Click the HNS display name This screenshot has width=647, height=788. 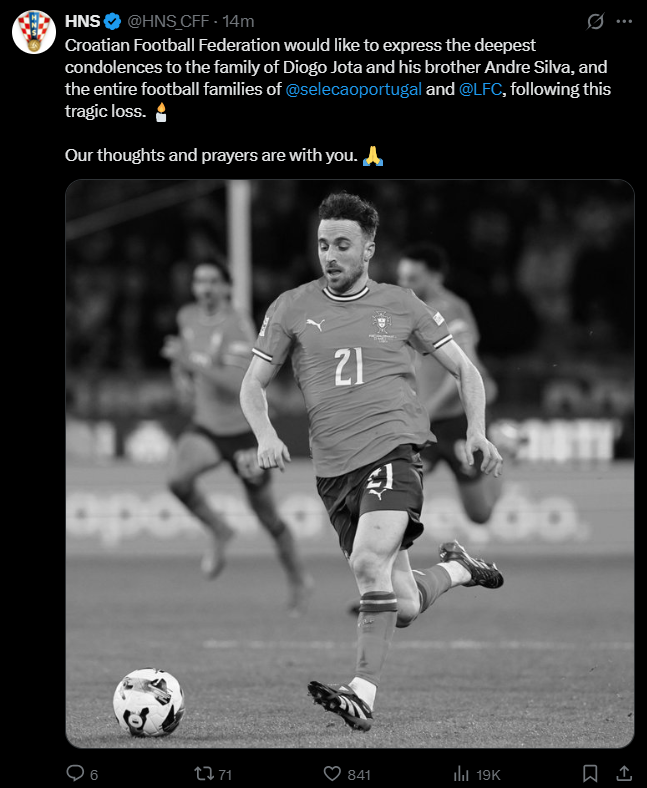coord(82,21)
